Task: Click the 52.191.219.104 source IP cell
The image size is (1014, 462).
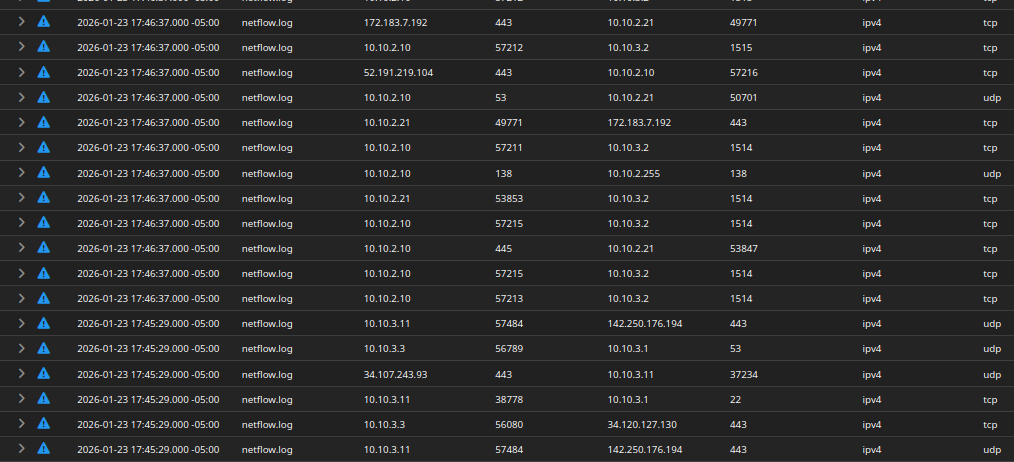Action: [398, 73]
